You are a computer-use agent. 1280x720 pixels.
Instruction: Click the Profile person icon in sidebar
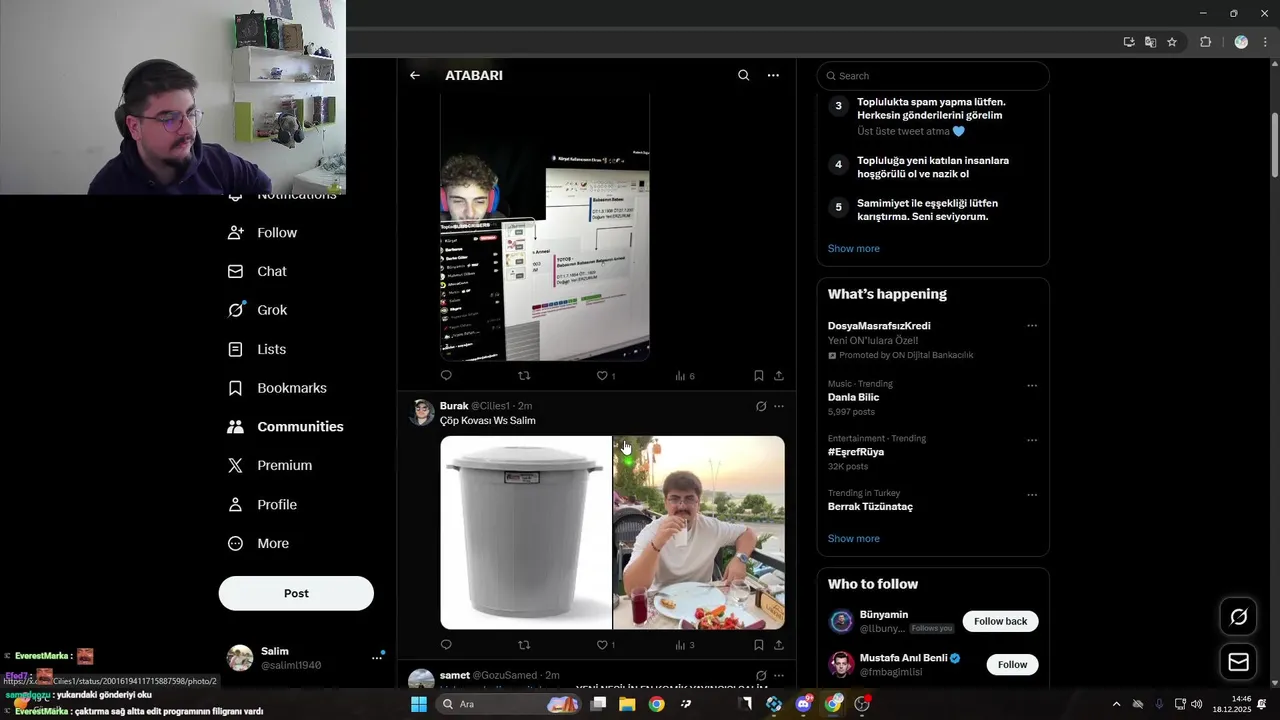point(235,504)
